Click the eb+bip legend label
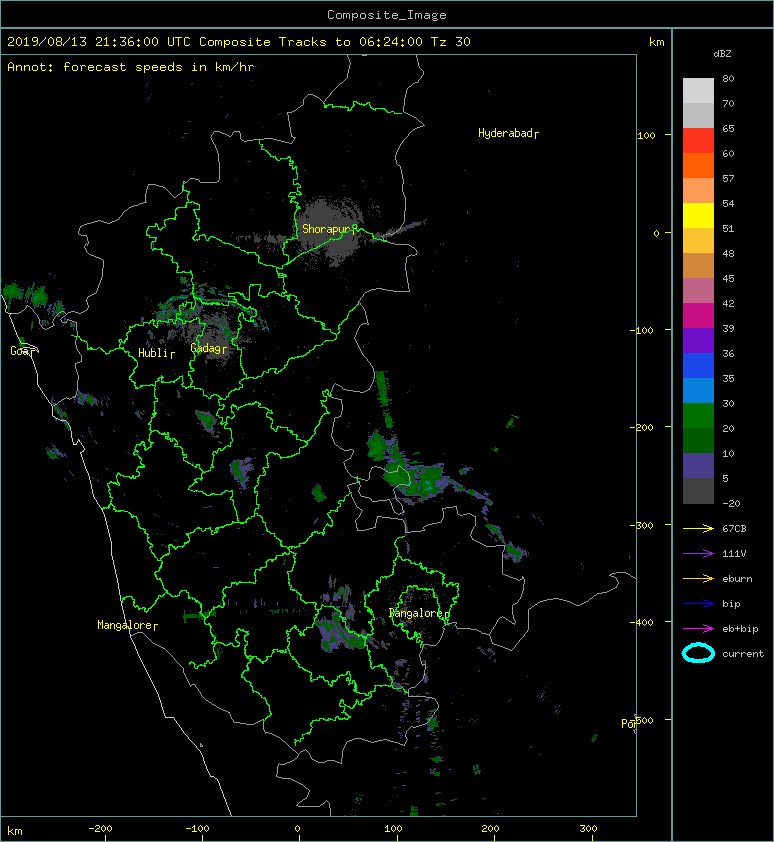774x842 pixels. click(x=740, y=629)
